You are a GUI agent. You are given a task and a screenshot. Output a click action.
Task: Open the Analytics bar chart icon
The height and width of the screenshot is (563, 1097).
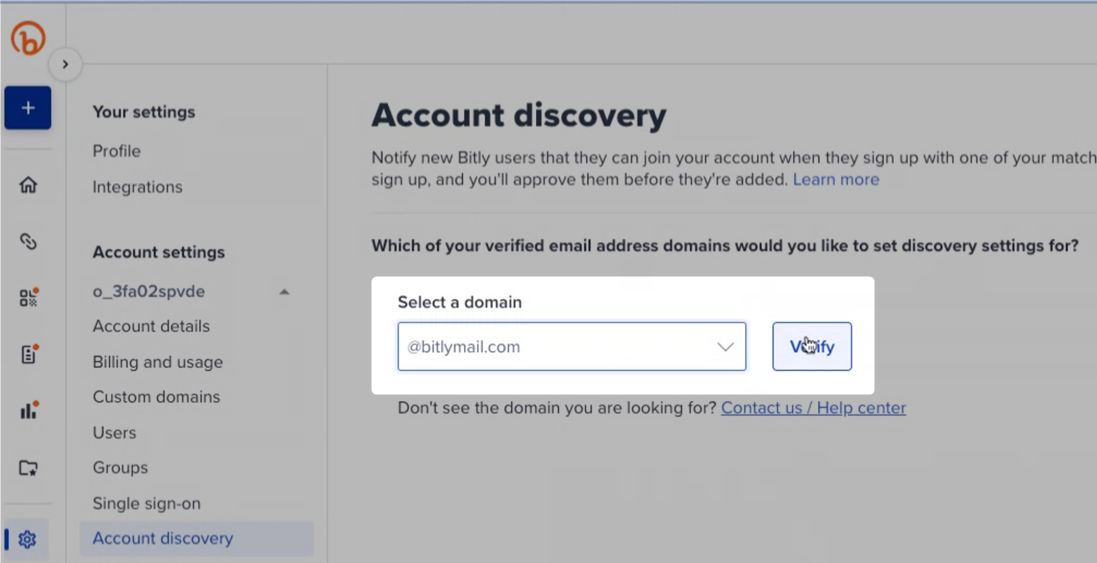point(28,411)
